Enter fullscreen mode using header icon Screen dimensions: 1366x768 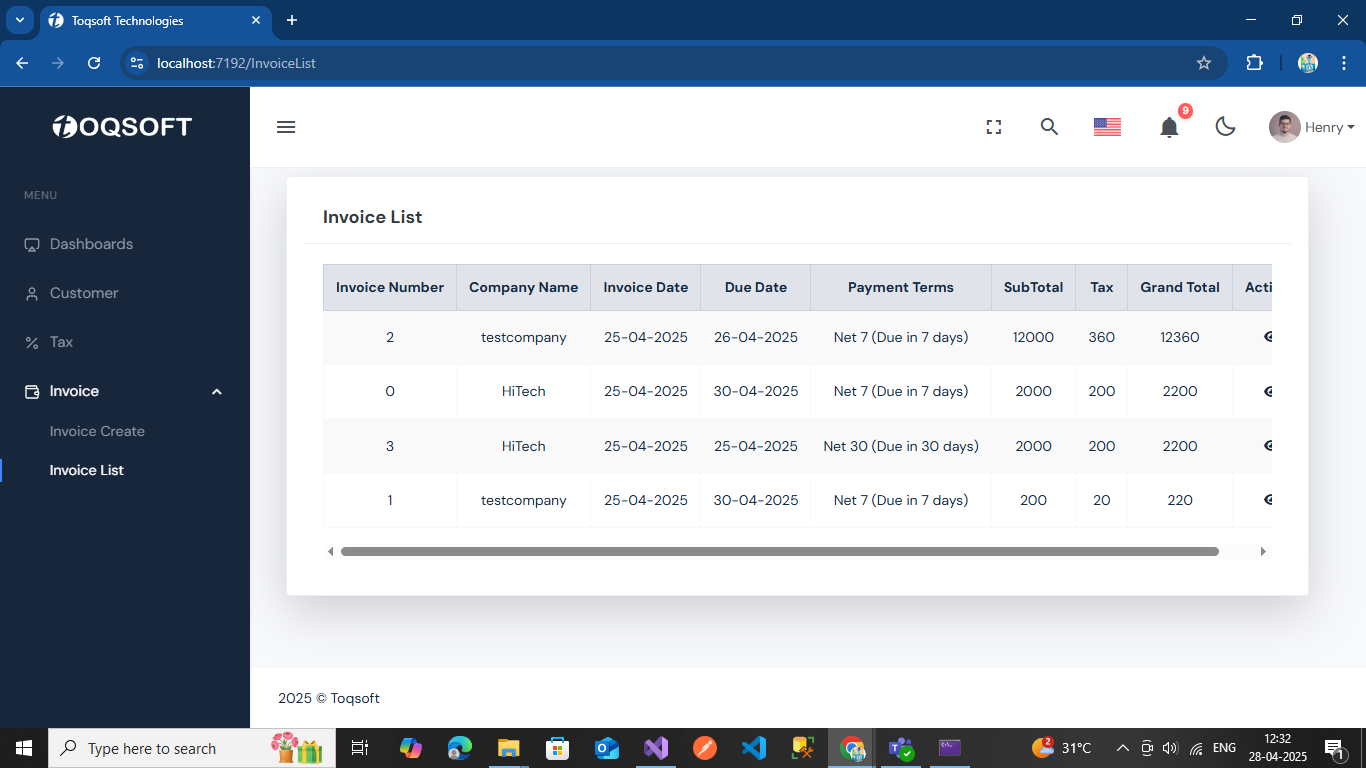click(993, 127)
